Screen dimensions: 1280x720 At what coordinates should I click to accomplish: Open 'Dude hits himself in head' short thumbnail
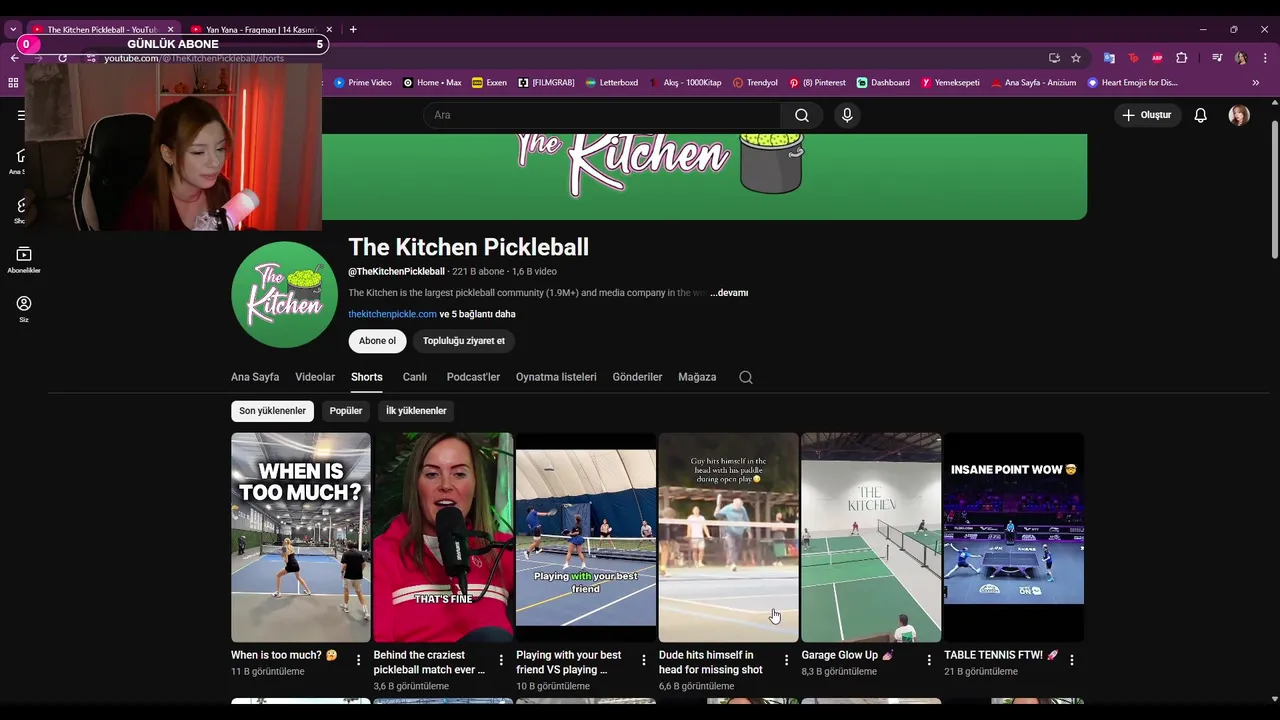729,537
